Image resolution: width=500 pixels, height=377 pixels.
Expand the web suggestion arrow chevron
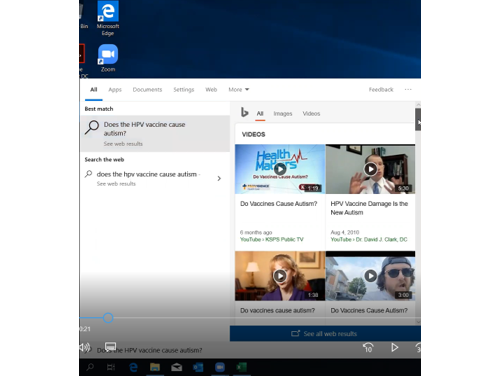point(219,179)
